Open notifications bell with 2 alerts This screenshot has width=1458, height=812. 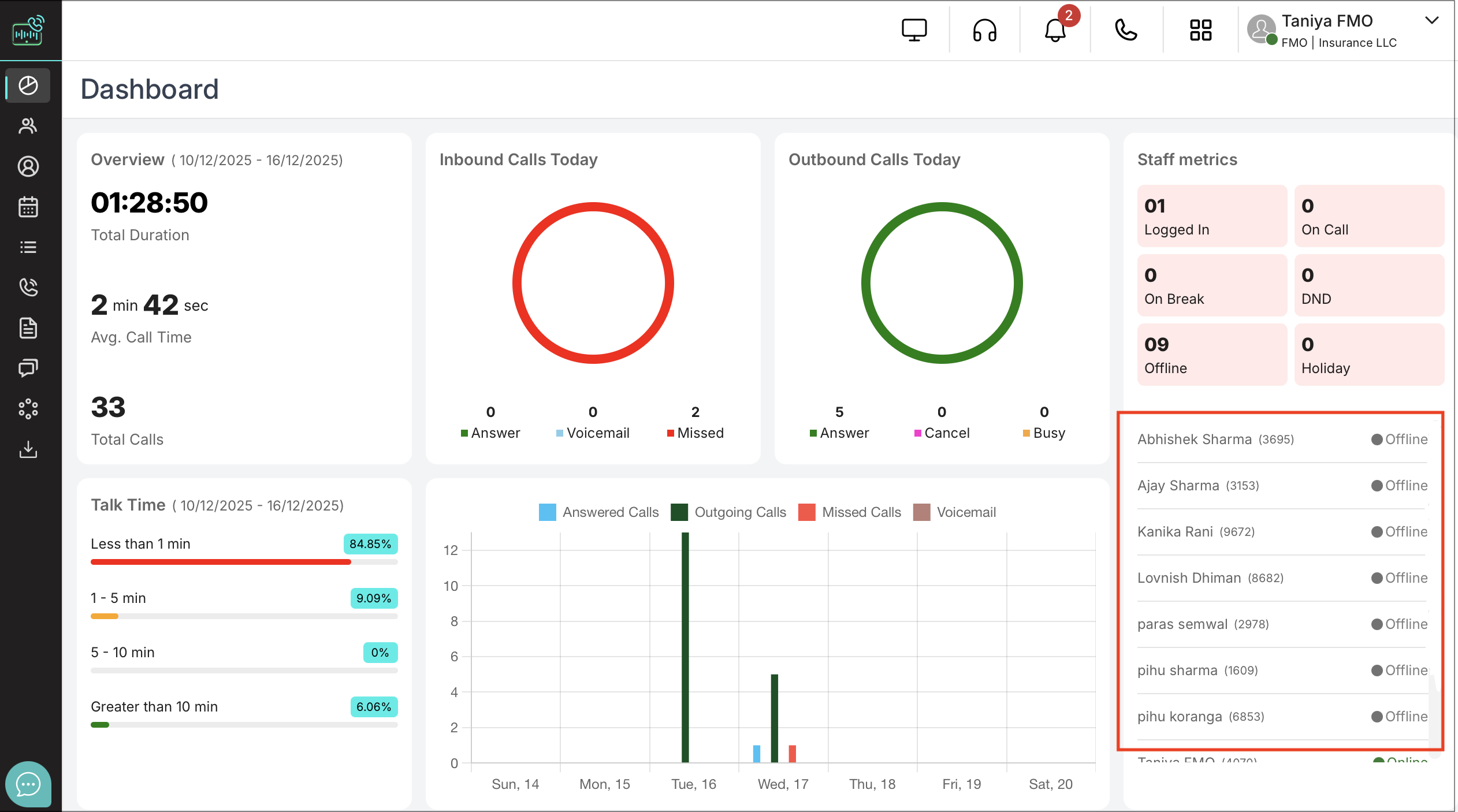(1055, 30)
